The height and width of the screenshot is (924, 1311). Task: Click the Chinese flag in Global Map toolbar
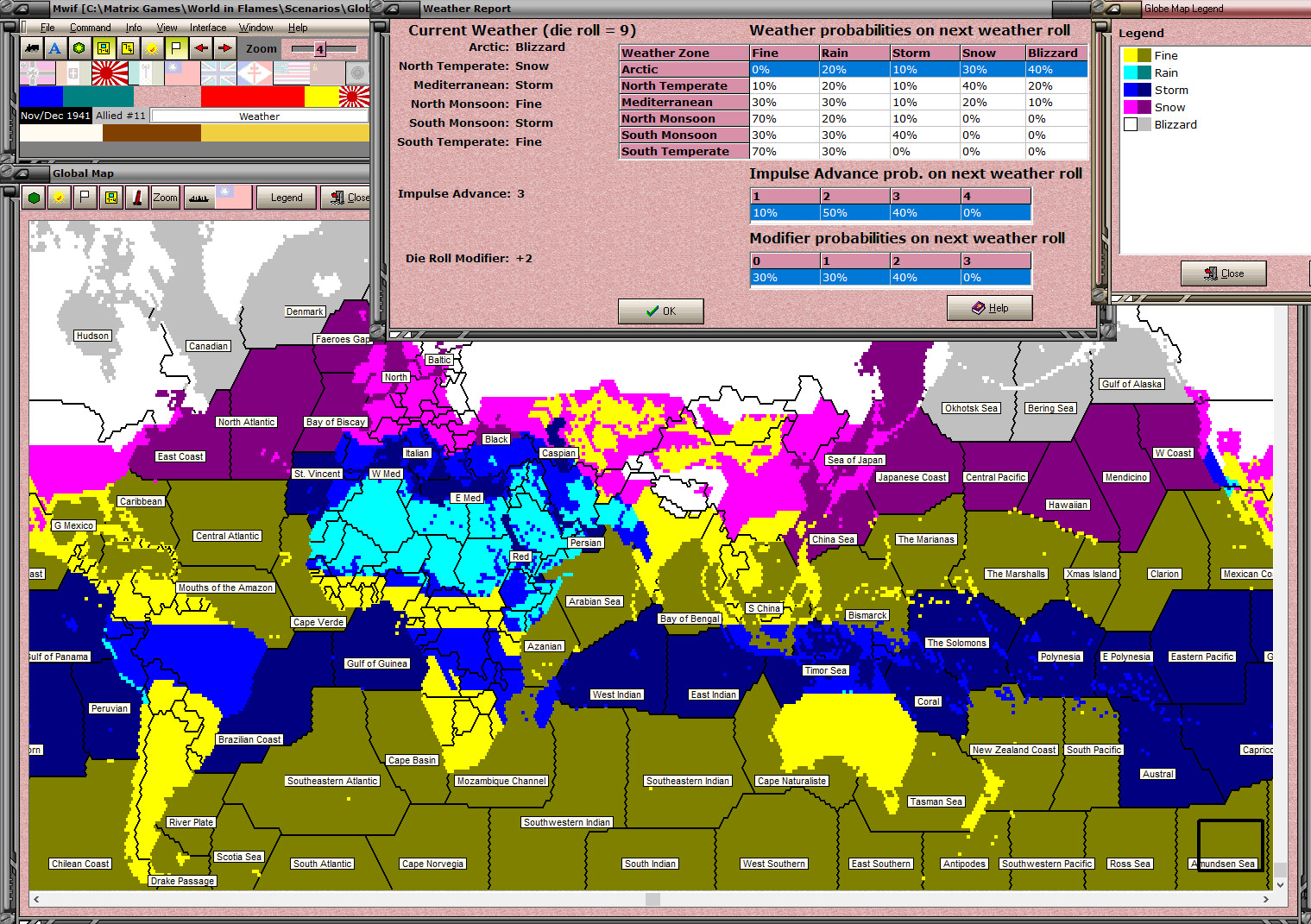(x=234, y=198)
